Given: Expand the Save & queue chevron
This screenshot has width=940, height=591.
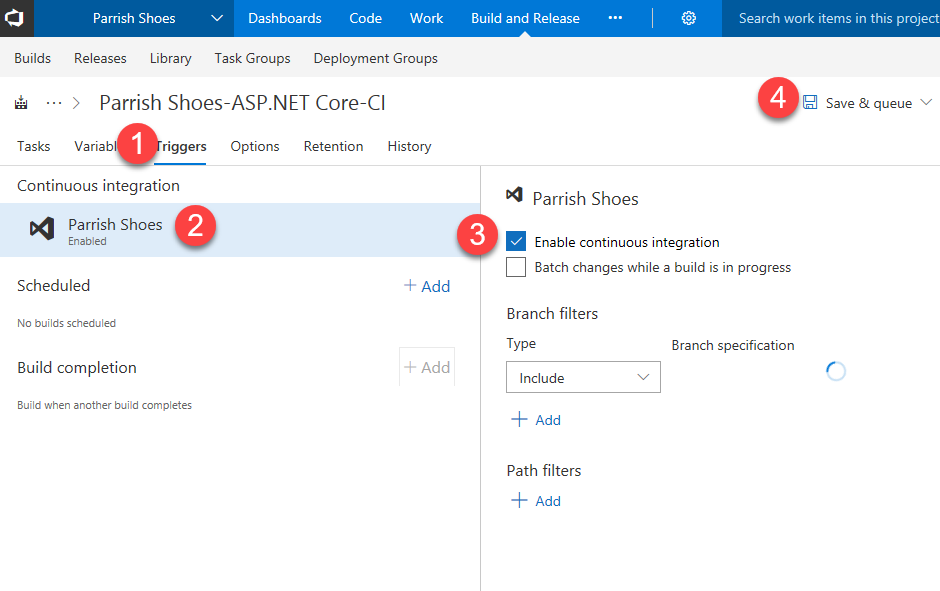Looking at the screenshot, I should tap(925, 103).
